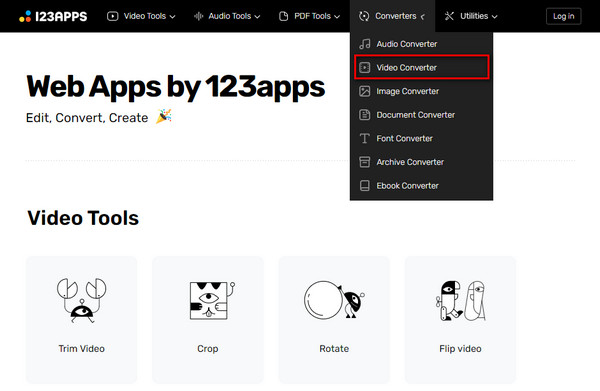The height and width of the screenshot is (391, 600).
Task: Open Ebook Converter from the menu
Action: (x=421, y=186)
